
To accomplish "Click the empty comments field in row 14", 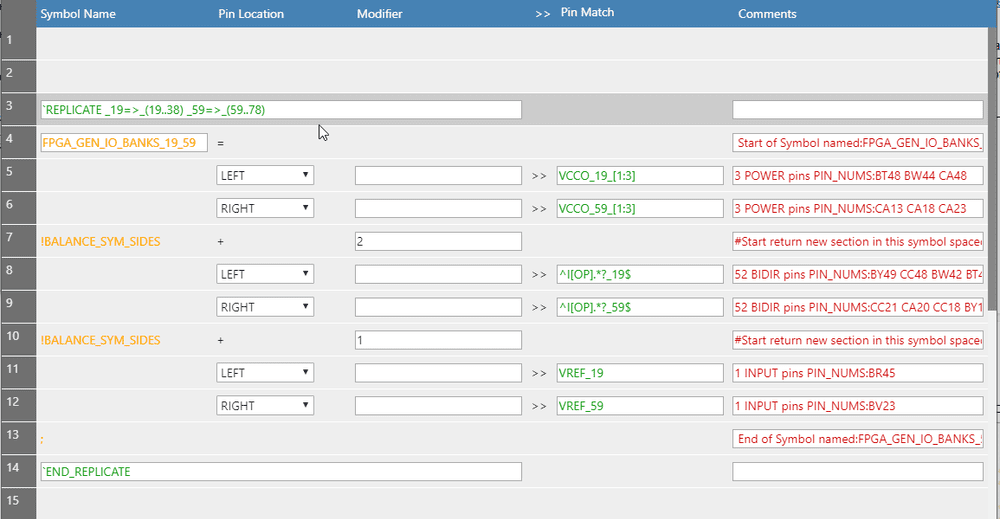I will pos(858,472).
